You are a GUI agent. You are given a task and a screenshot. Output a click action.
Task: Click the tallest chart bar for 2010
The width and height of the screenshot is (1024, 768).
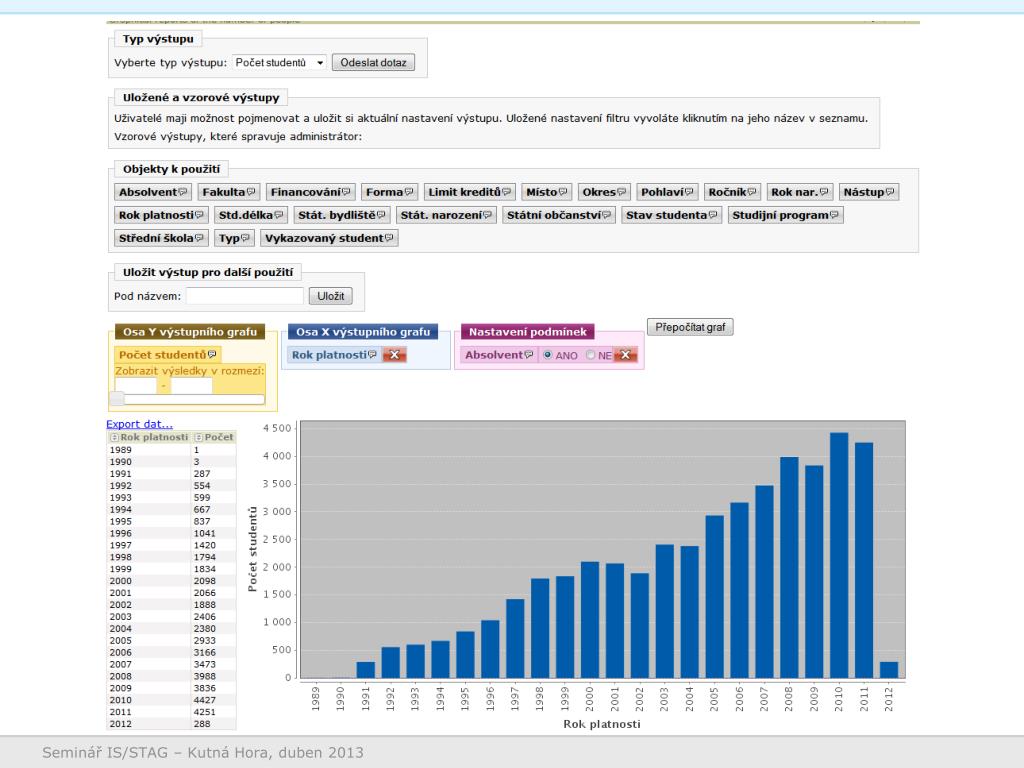pos(839,555)
